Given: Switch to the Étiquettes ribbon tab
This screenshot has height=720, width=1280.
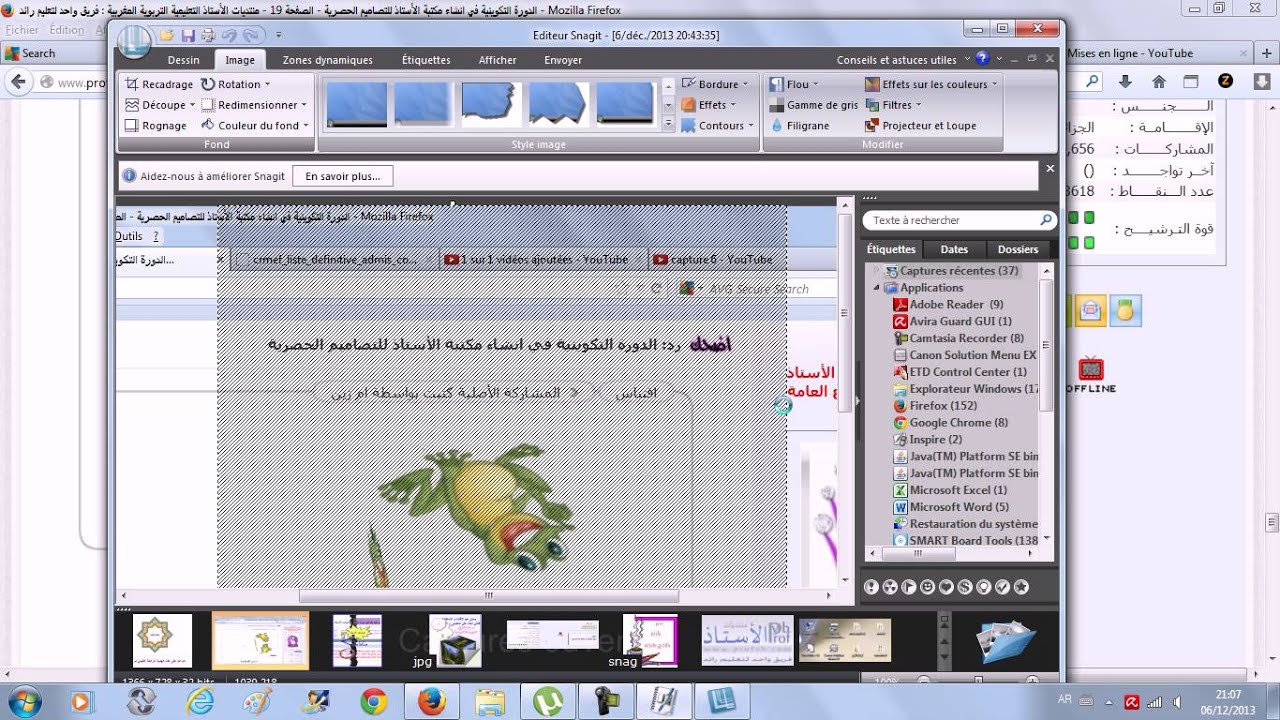Looking at the screenshot, I should tap(426, 60).
